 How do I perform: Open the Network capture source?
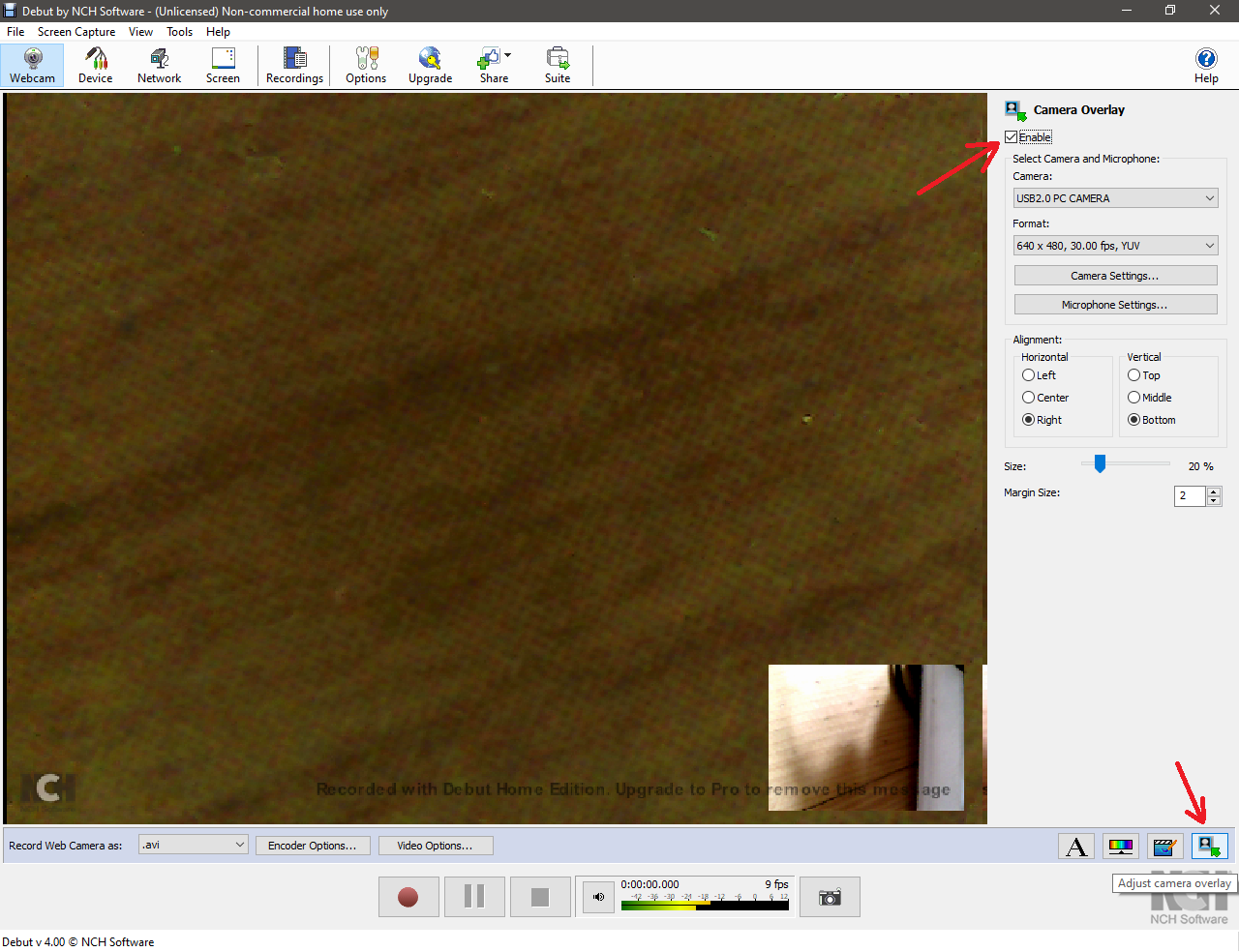coord(159,66)
